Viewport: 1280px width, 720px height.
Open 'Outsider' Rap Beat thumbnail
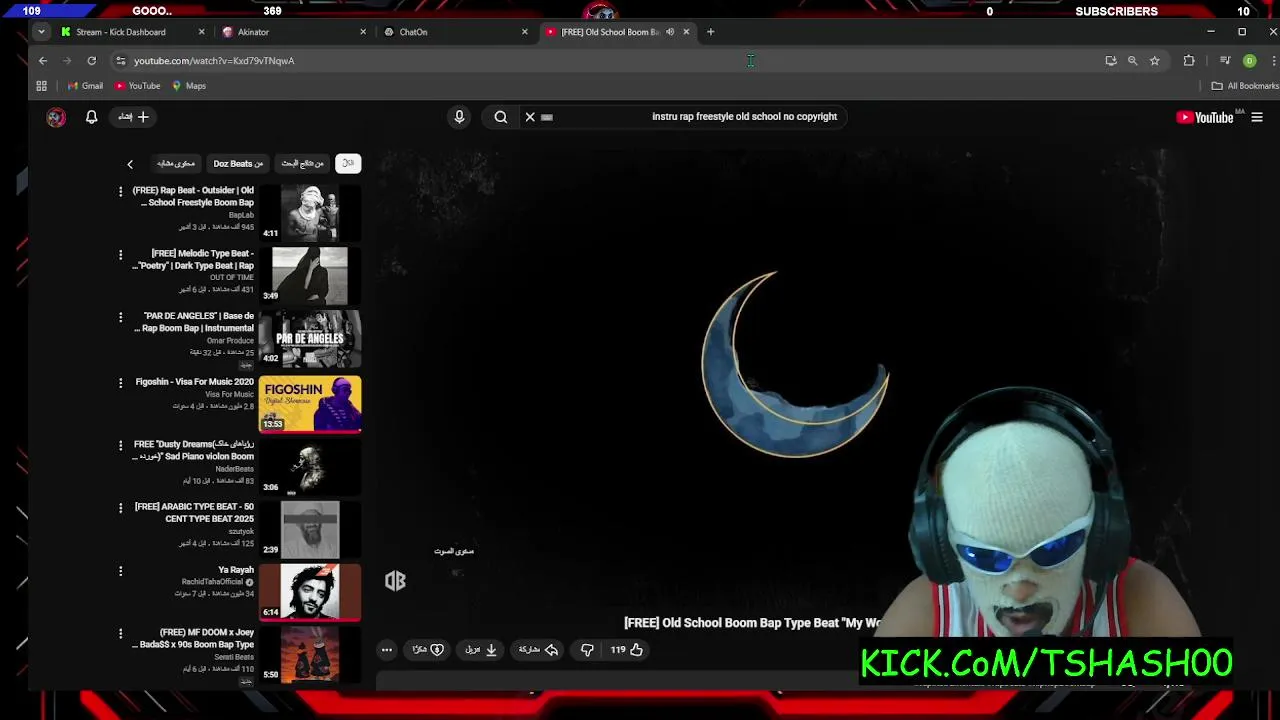[x=310, y=212]
